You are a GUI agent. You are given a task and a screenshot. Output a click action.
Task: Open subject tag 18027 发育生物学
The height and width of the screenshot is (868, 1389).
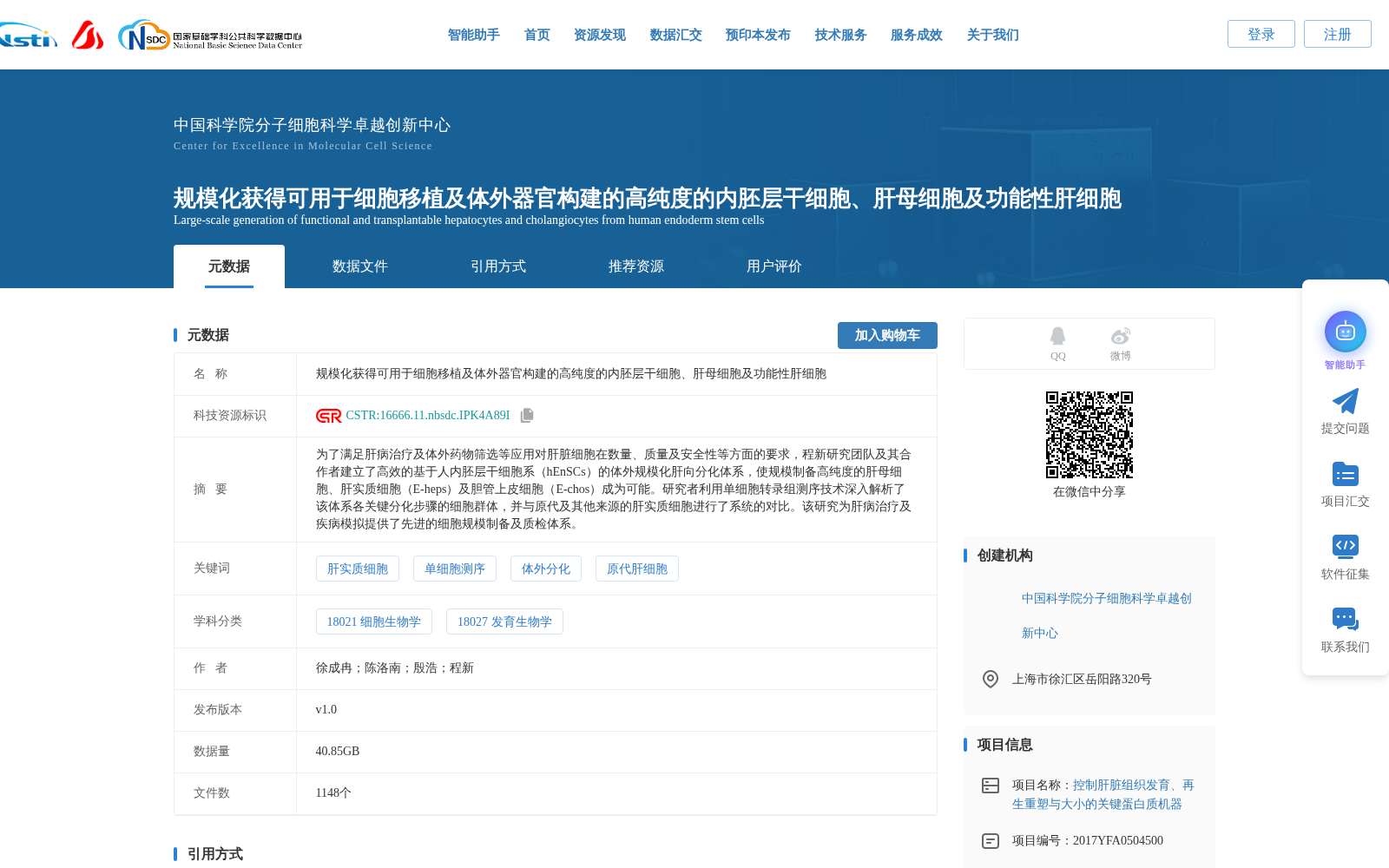pyautogui.click(x=504, y=621)
